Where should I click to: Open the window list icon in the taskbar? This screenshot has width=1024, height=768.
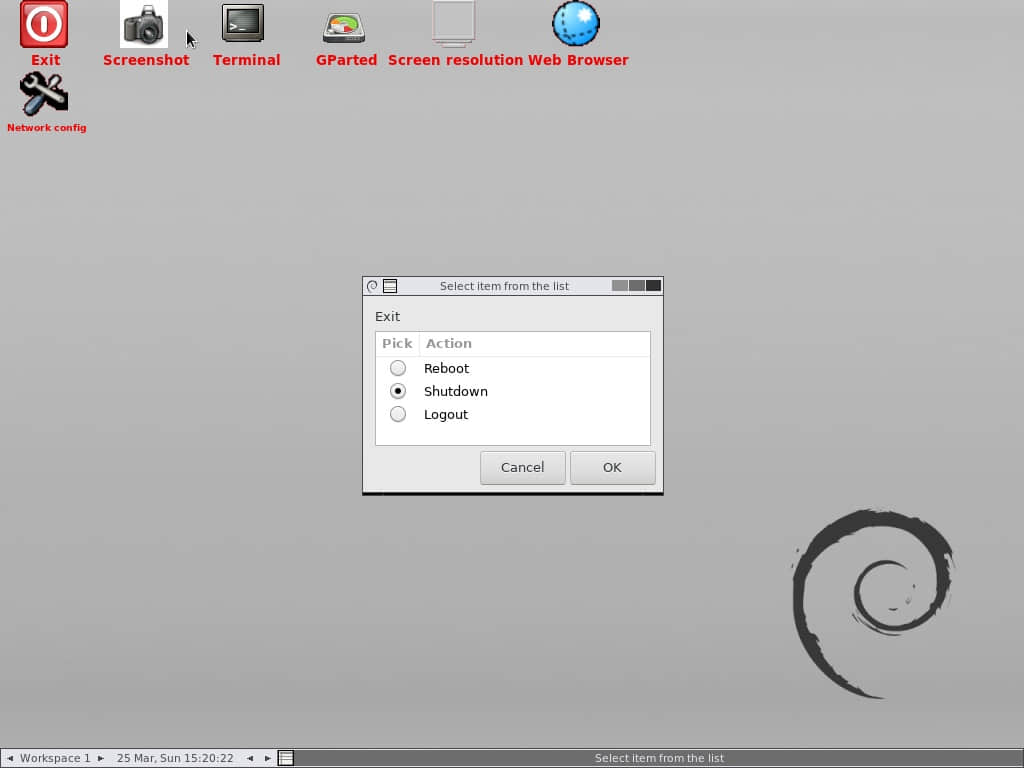(286, 758)
